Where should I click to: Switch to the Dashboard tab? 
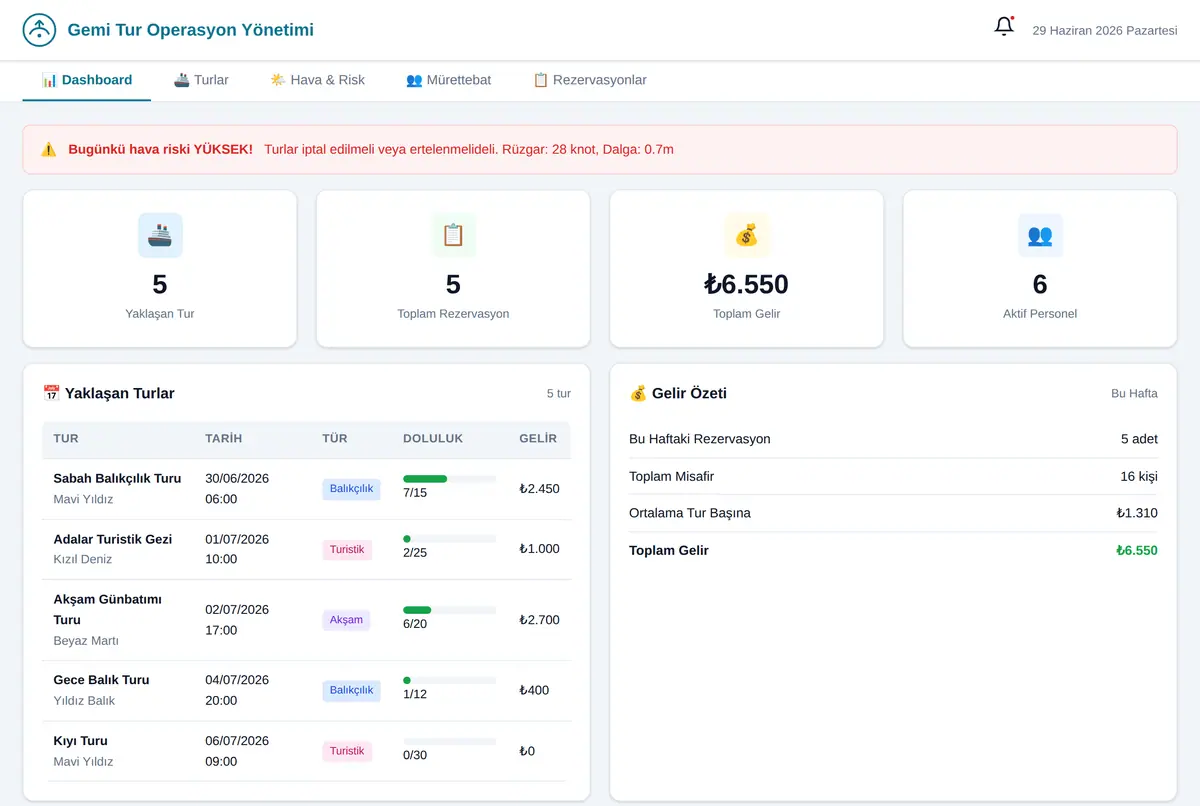click(x=87, y=80)
